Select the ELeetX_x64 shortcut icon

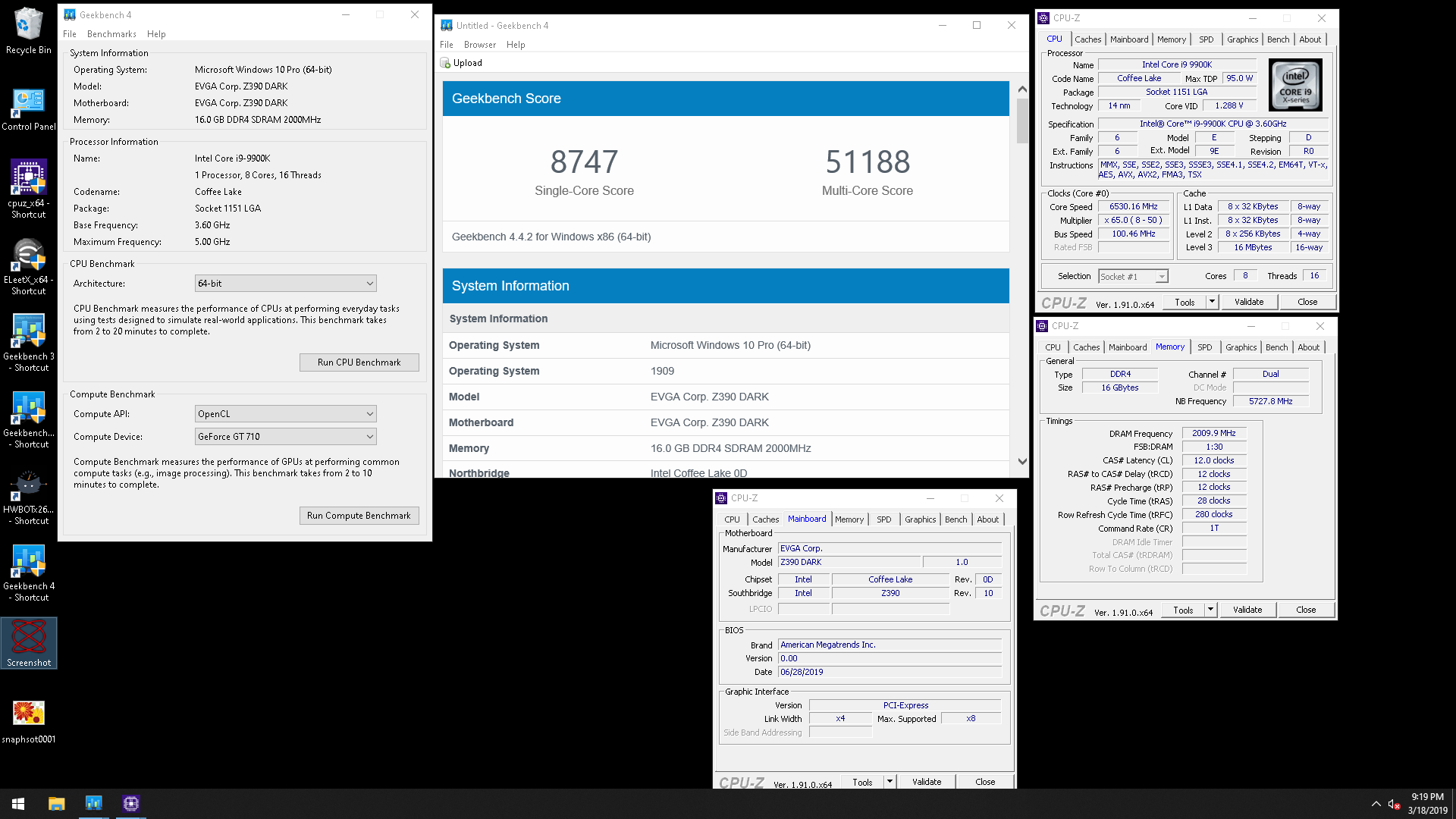28,266
